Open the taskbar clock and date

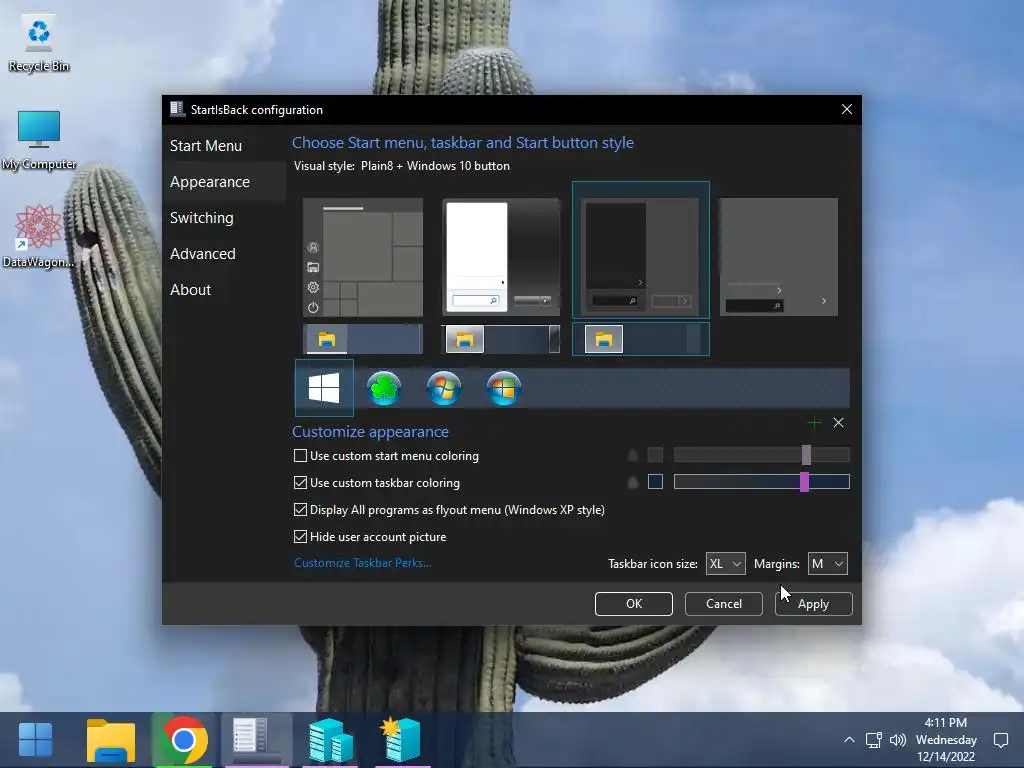946,740
